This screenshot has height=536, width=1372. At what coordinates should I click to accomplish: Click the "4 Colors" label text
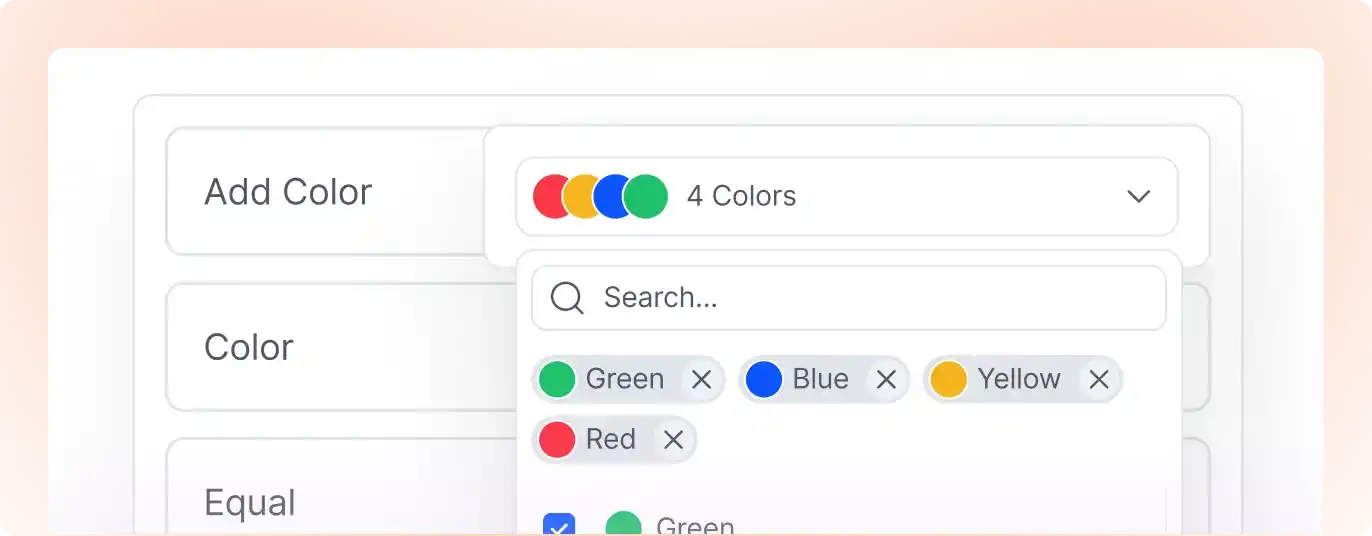pos(741,196)
